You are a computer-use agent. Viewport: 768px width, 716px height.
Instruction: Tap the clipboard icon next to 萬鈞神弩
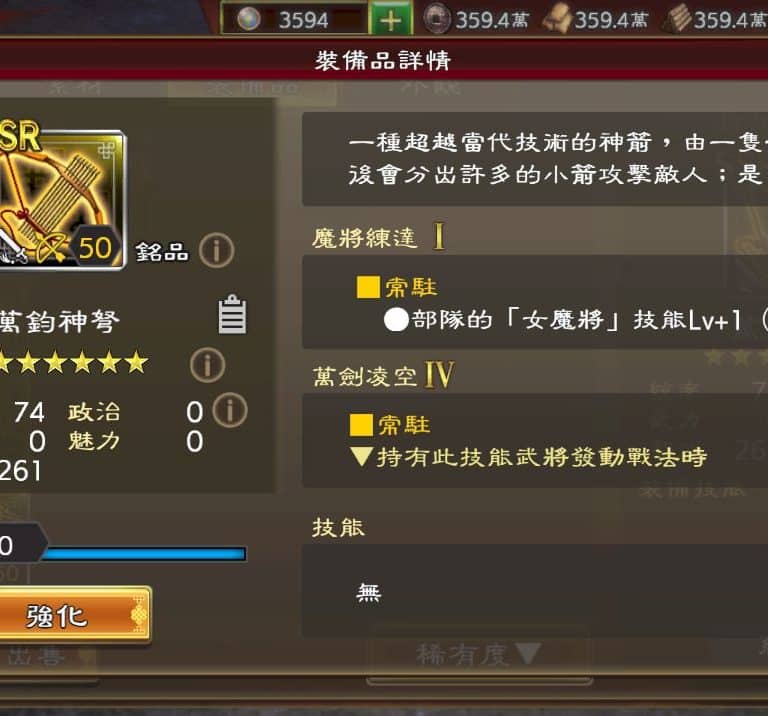(x=232, y=314)
